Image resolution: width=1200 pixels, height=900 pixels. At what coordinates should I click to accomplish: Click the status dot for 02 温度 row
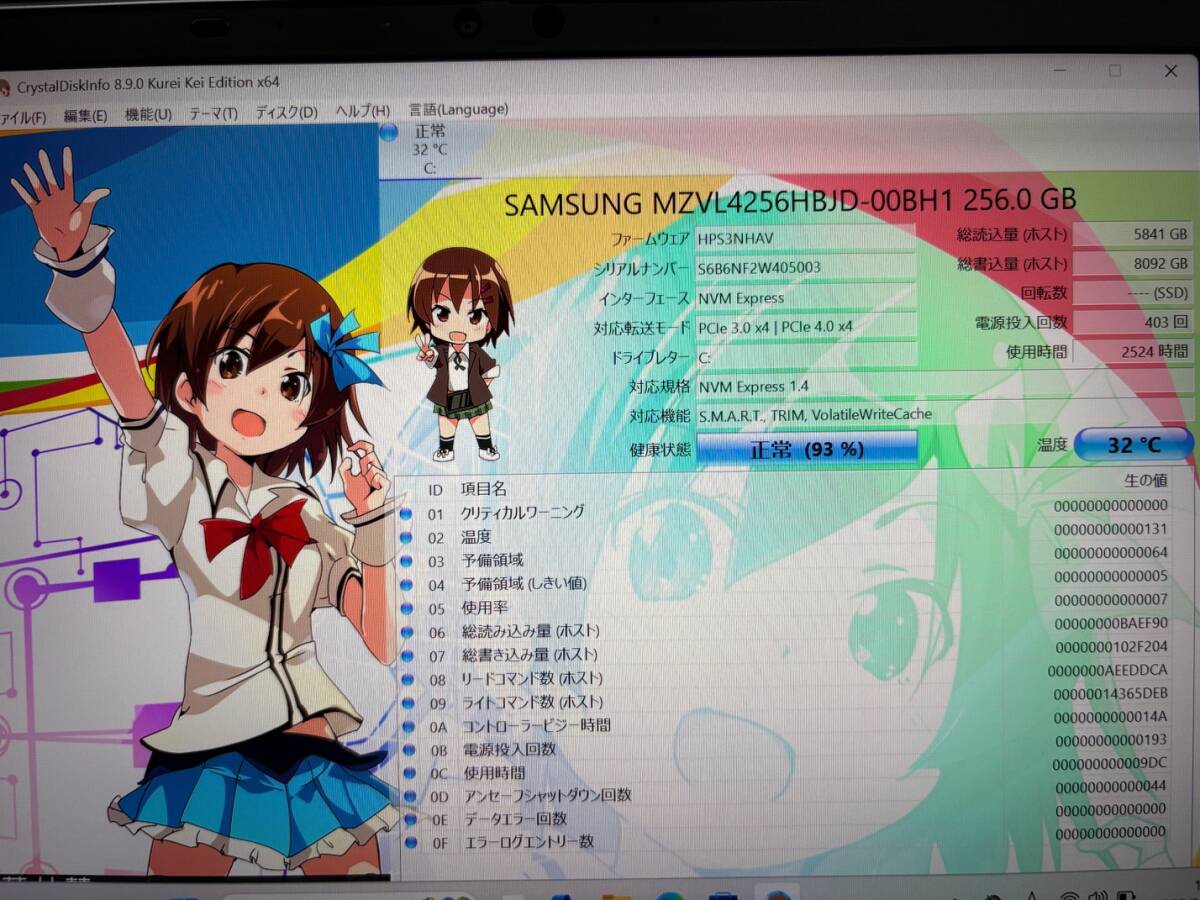407,538
